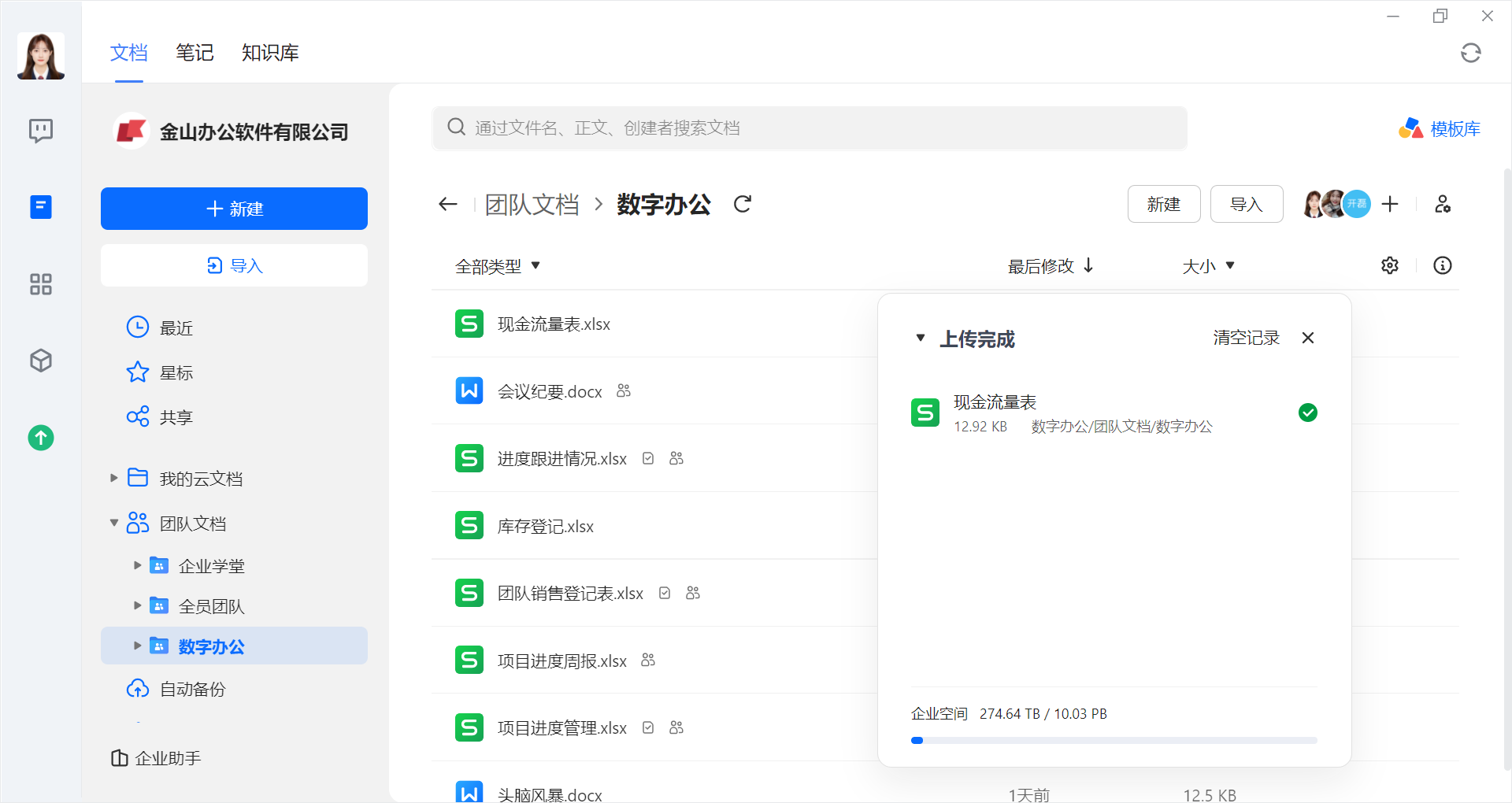
Task: Click the green completed check on upload
Action: [1308, 413]
